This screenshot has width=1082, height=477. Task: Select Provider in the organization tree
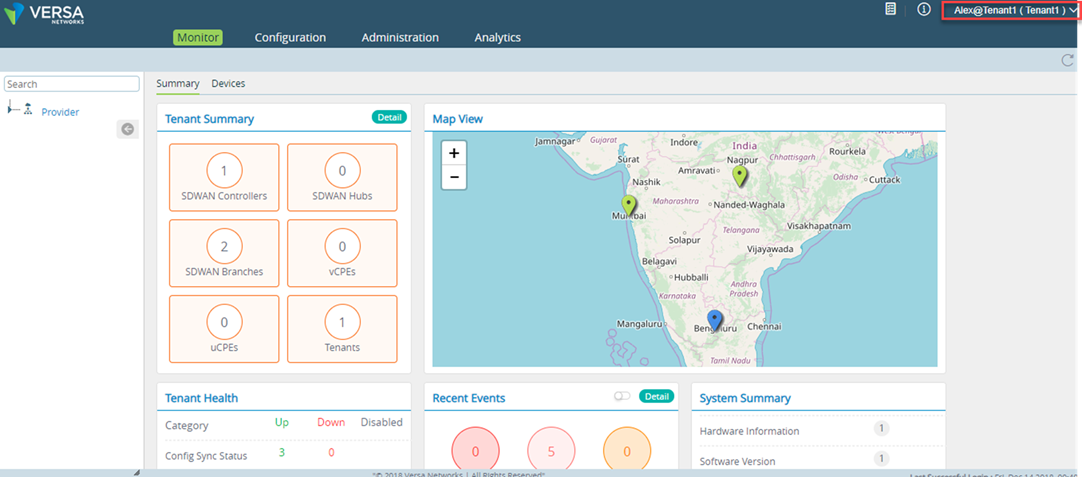60,112
